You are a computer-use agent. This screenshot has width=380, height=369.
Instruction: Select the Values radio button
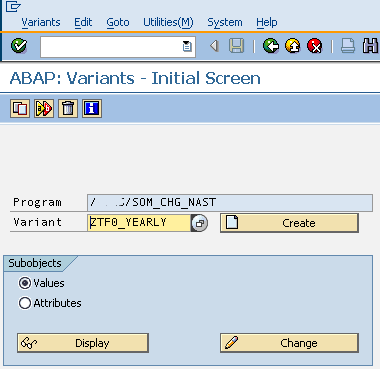click(25, 283)
